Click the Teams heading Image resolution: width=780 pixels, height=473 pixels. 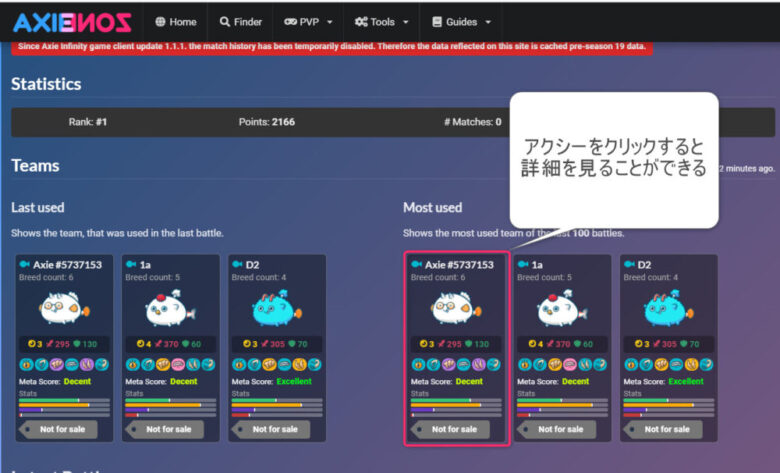35,166
